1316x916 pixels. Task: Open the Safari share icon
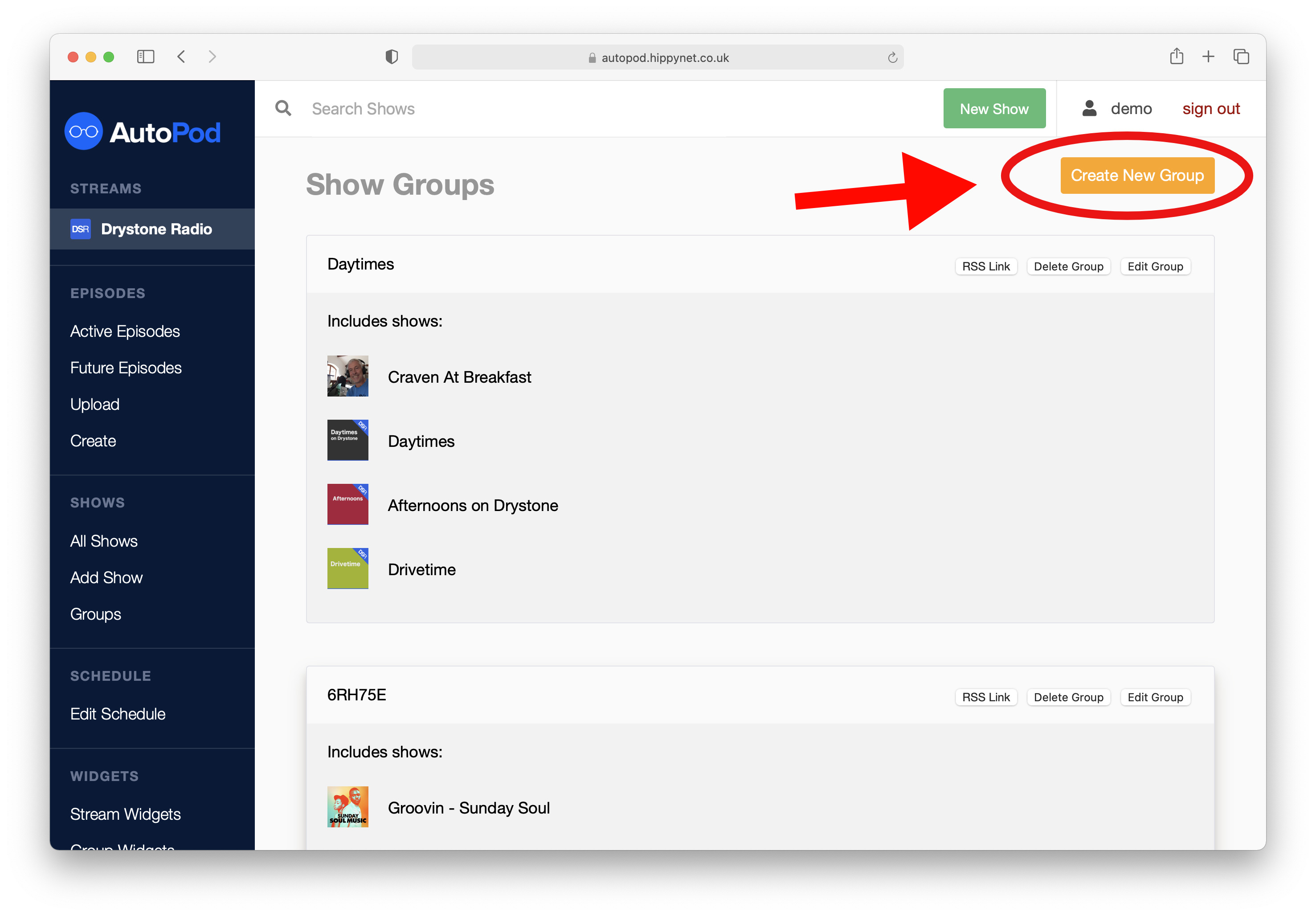coord(1176,56)
